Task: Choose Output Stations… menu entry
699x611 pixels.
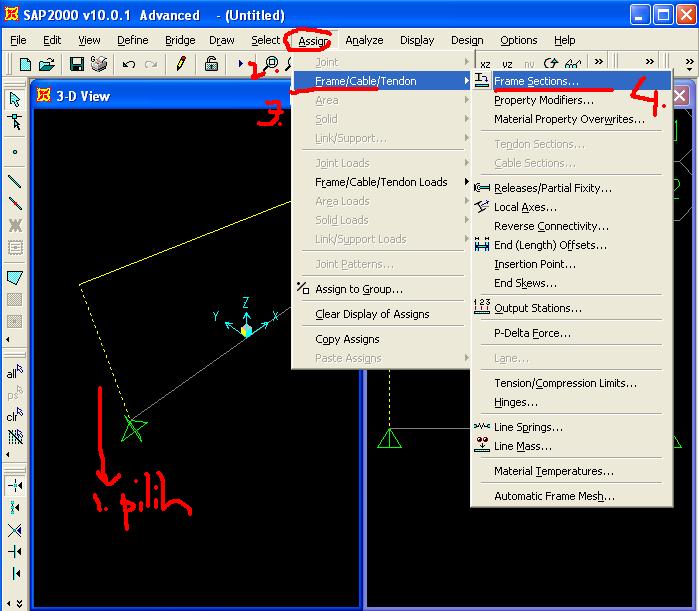Action: pyautogui.click(x=572, y=308)
